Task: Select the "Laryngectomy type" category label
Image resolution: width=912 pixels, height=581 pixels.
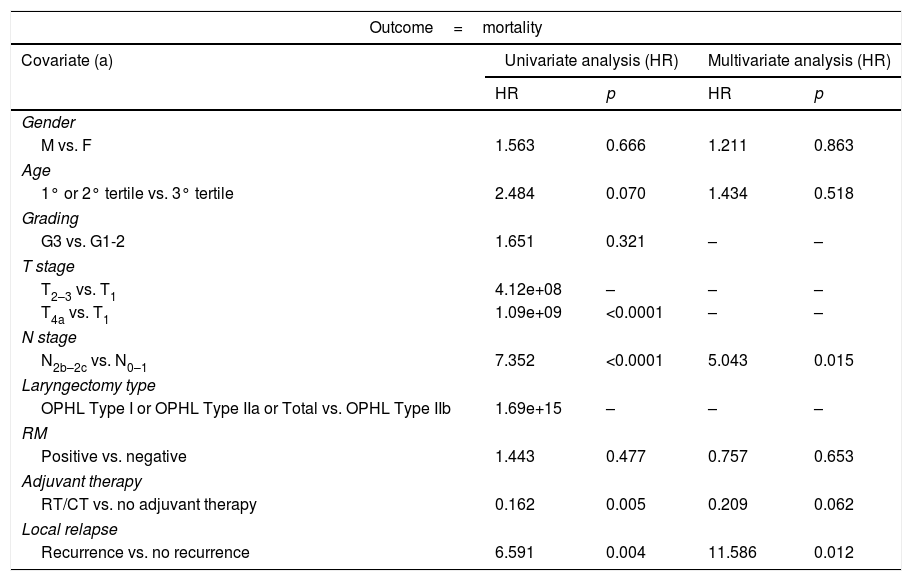Action: click(88, 384)
